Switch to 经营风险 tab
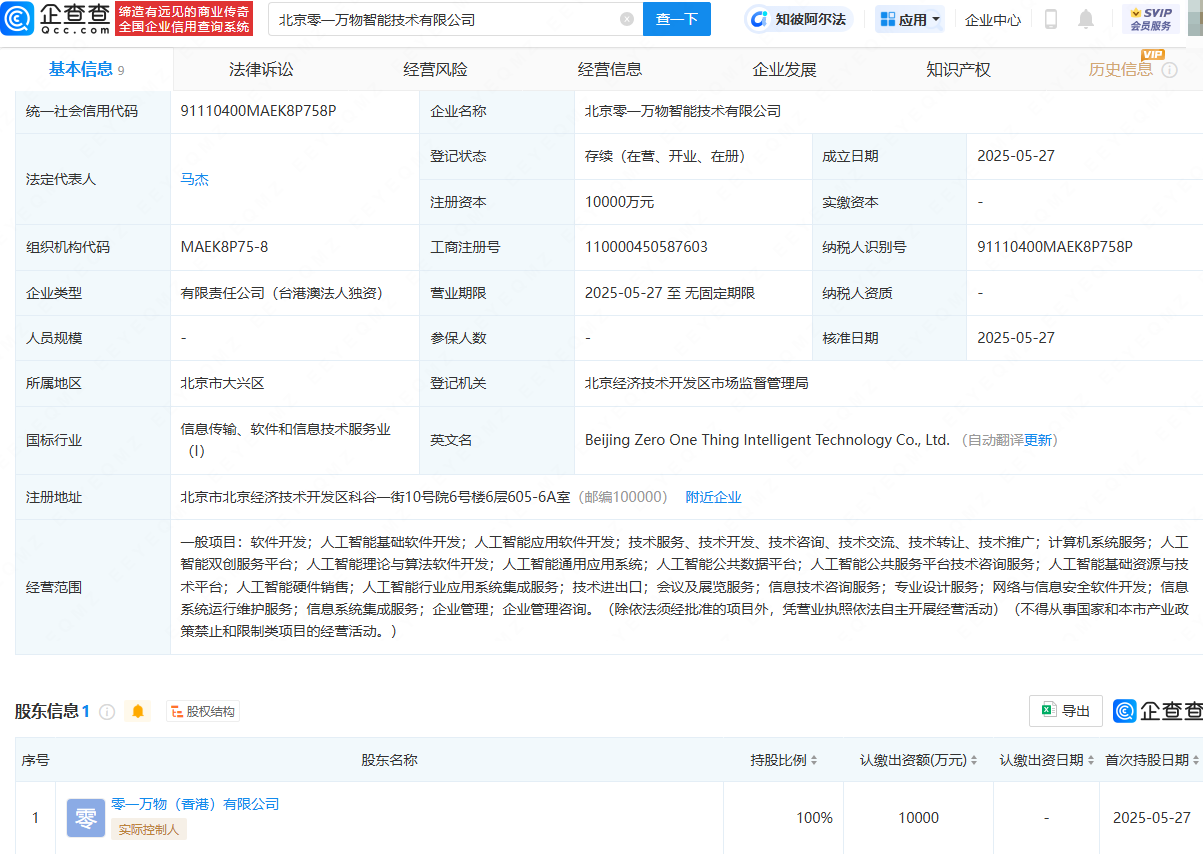The height and width of the screenshot is (854, 1203). click(435, 69)
